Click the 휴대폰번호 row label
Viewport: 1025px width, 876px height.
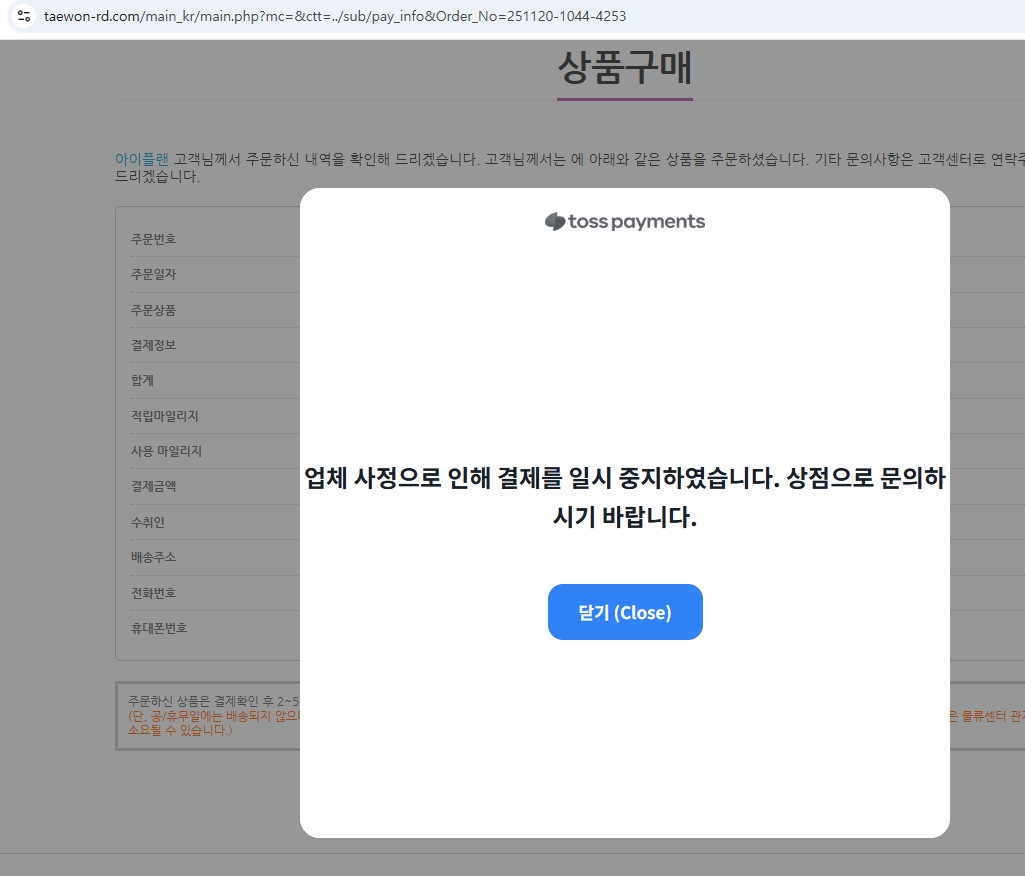point(159,628)
